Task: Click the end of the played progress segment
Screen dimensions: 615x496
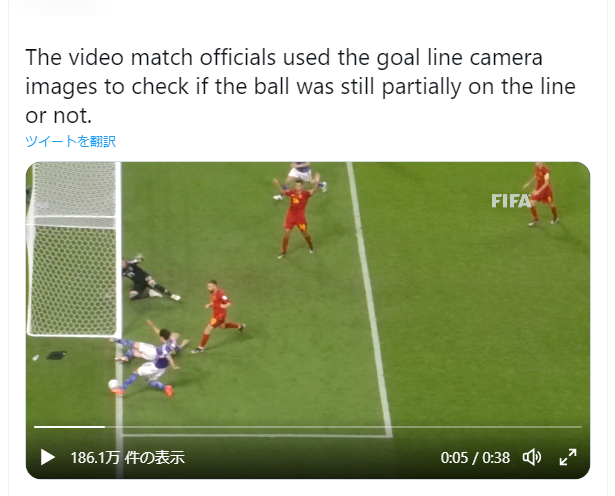Action: point(105,427)
